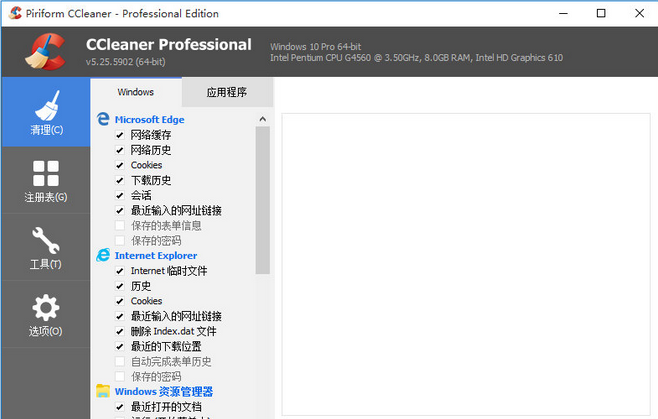Uncheck Internet 临时文件 checkbox
658x419 pixels.
coord(120,271)
